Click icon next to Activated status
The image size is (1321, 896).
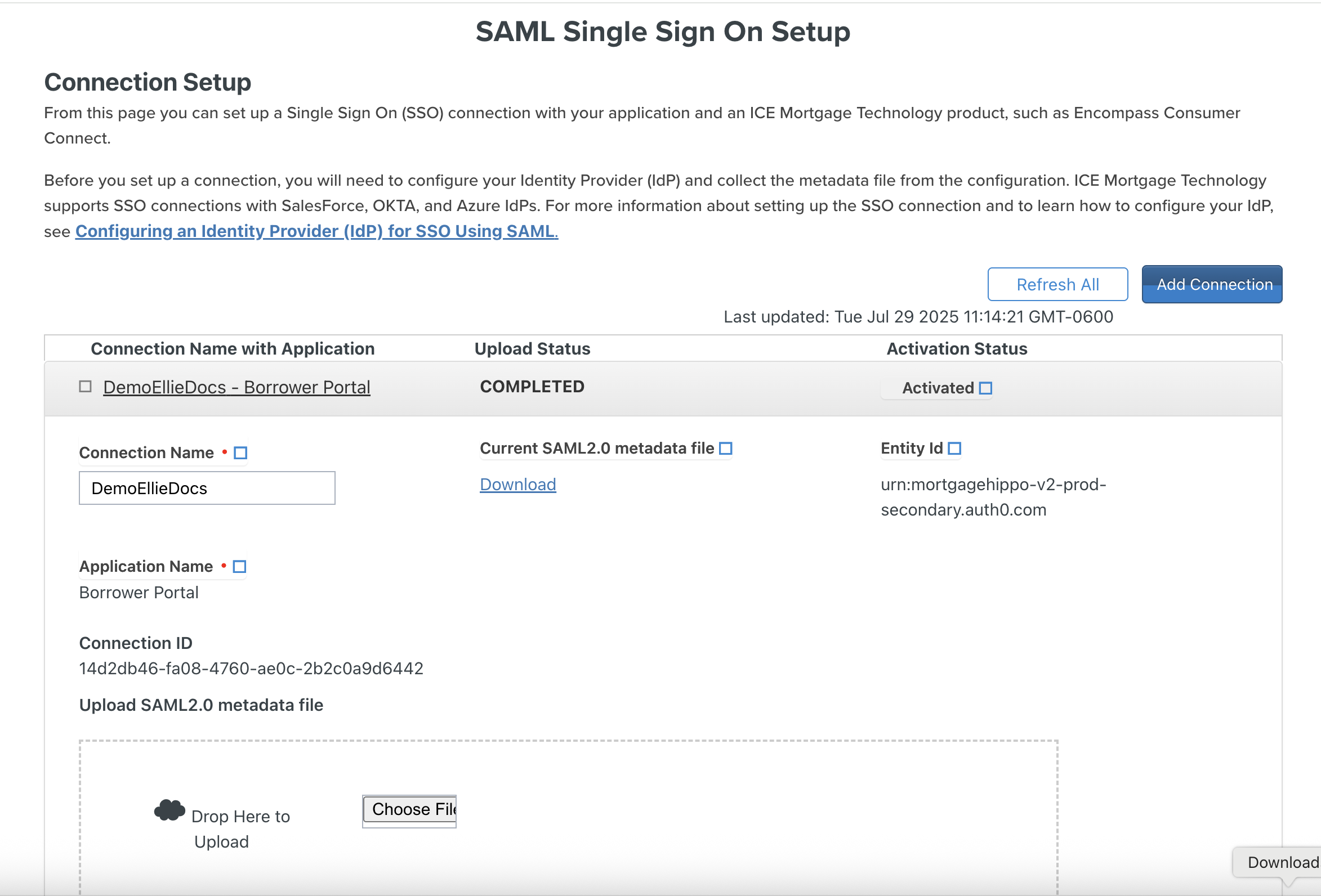click(x=985, y=388)
